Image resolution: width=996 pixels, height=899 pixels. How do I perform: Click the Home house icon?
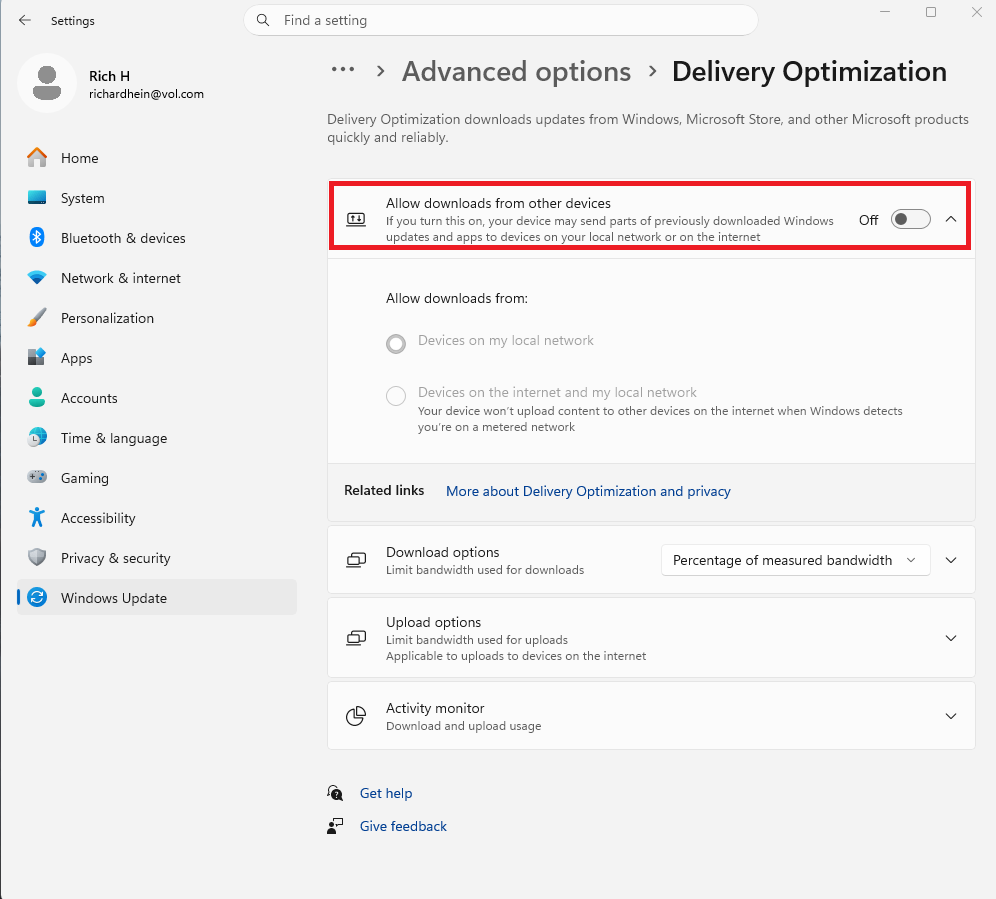click(37, 158)
